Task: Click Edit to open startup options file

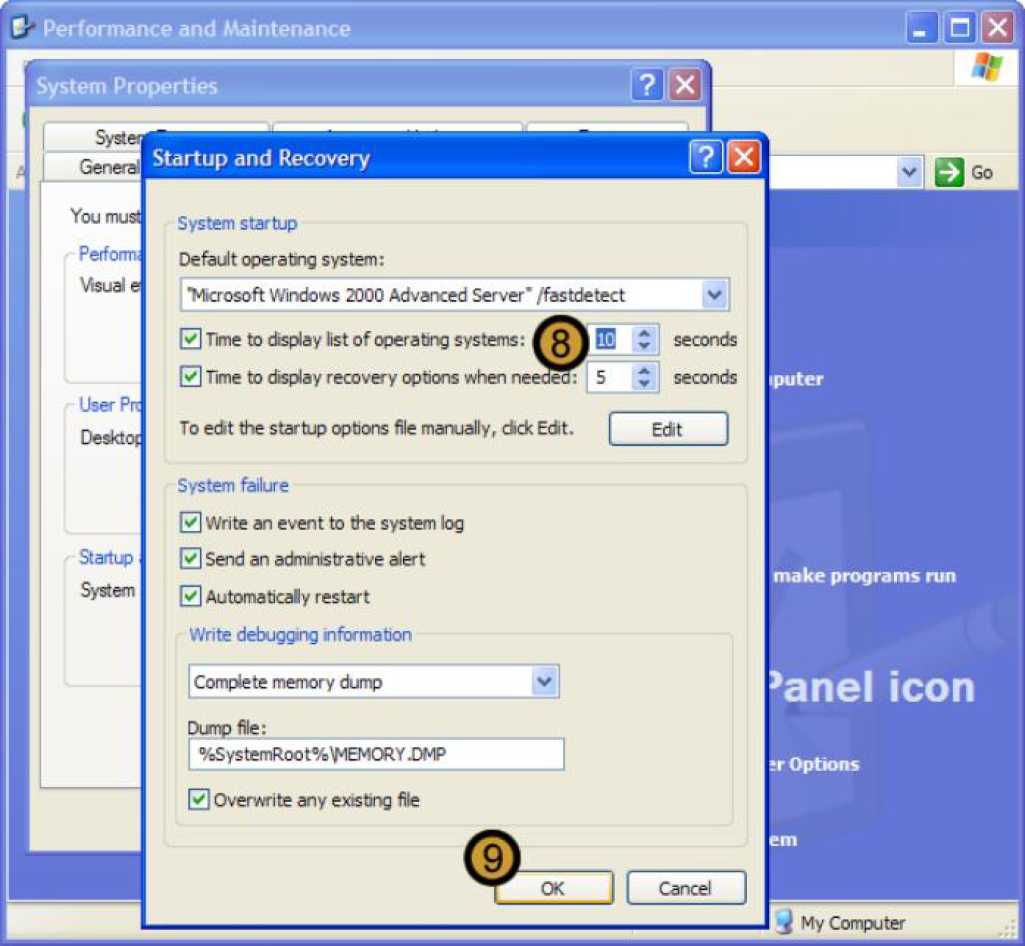Action: (x=668, y=429)
